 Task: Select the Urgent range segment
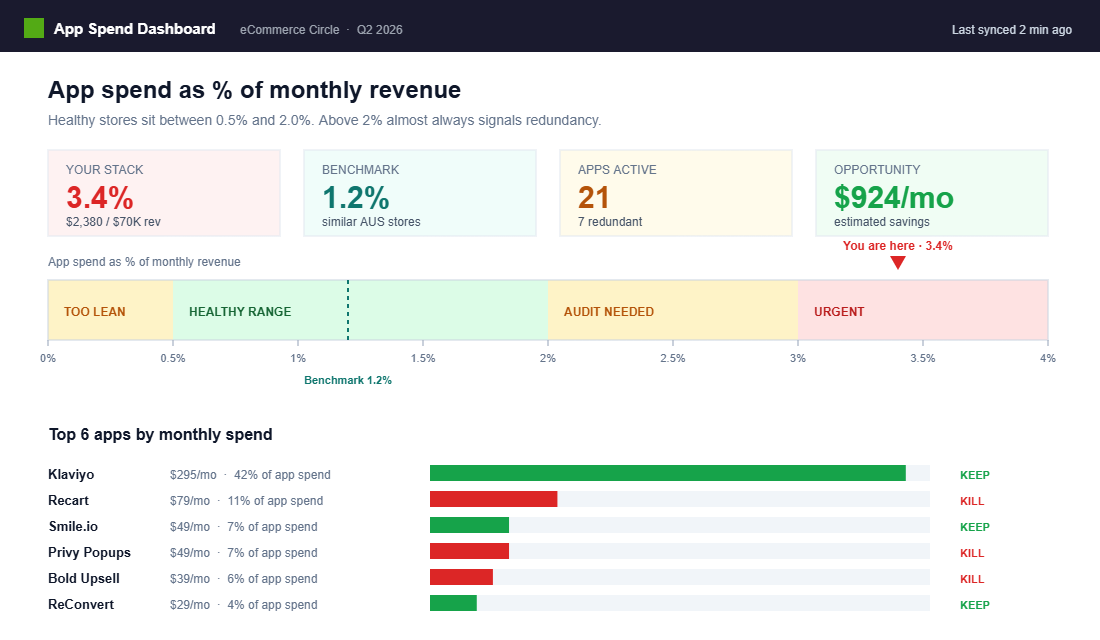click(x=922, y=311)
